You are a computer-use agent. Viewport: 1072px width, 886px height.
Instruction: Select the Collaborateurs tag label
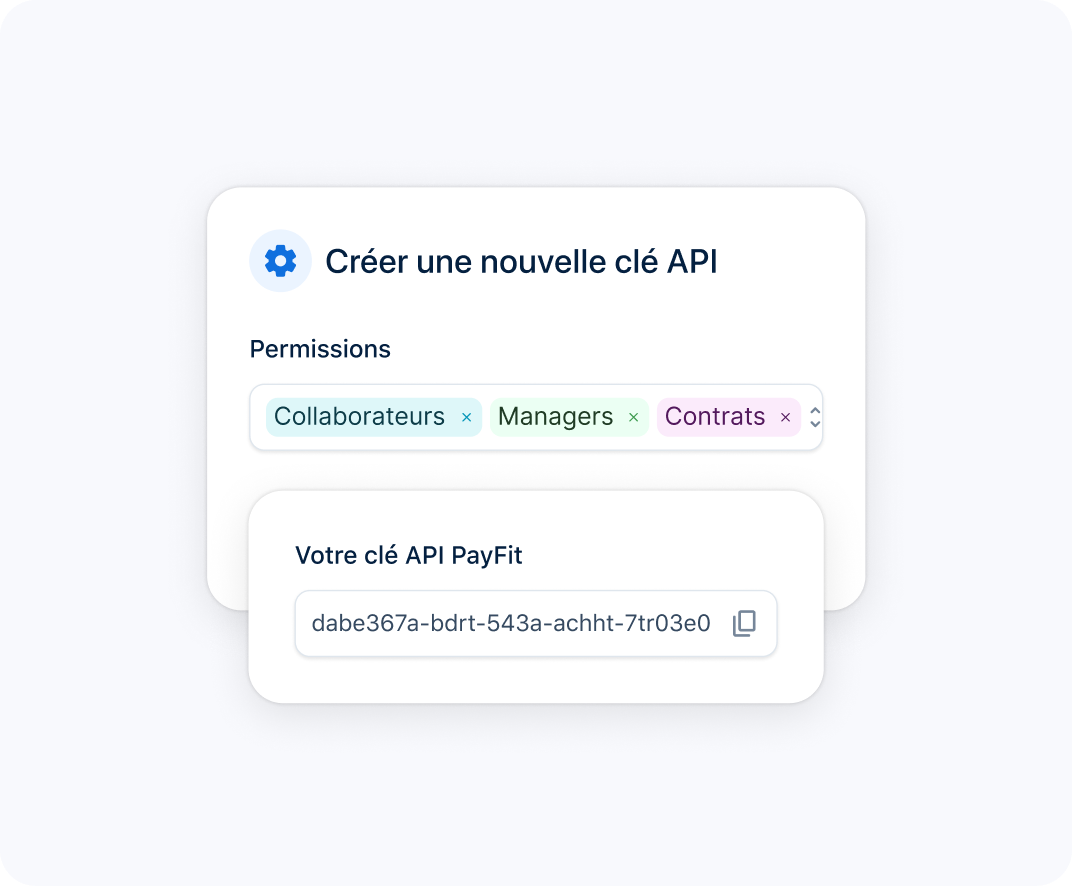click(x=359, y=416)
